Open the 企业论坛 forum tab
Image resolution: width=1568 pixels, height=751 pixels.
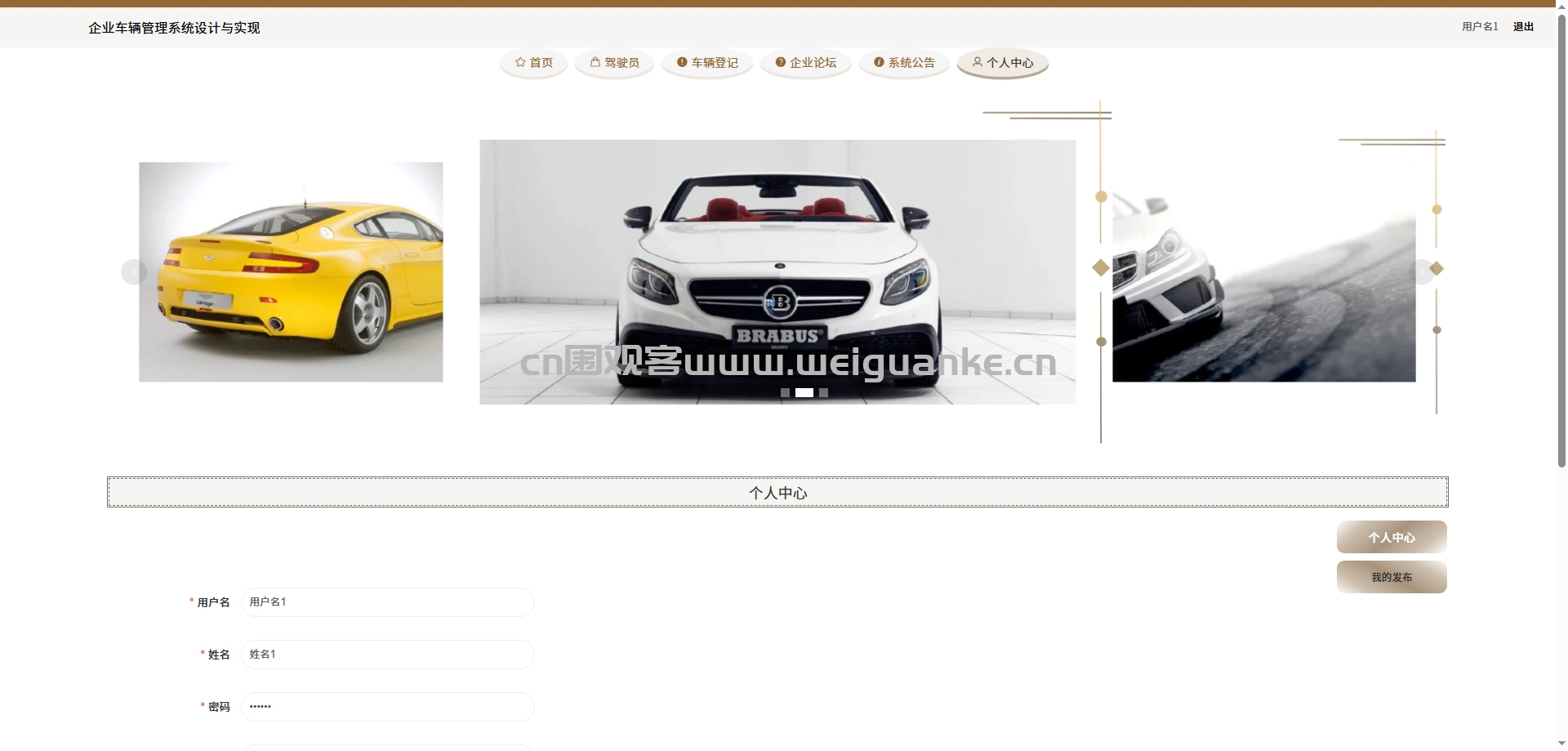click(806, 63)
